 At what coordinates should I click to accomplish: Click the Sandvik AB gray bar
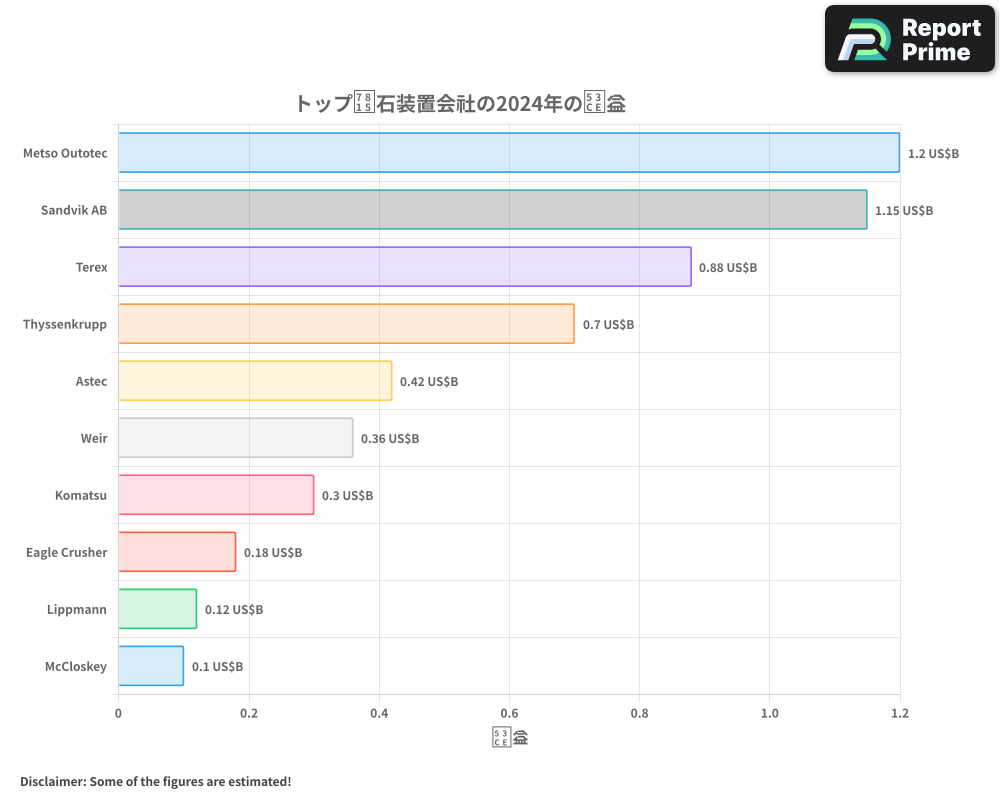click(x=490, y=210)
